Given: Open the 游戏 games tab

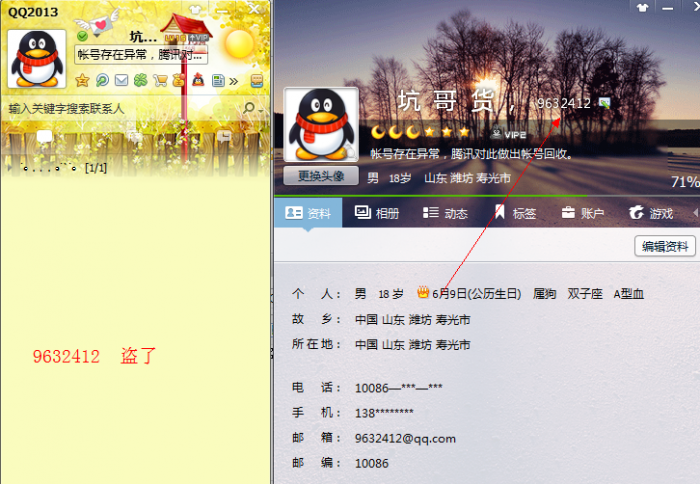Looking at the screenshot, I should click(651, 213).
